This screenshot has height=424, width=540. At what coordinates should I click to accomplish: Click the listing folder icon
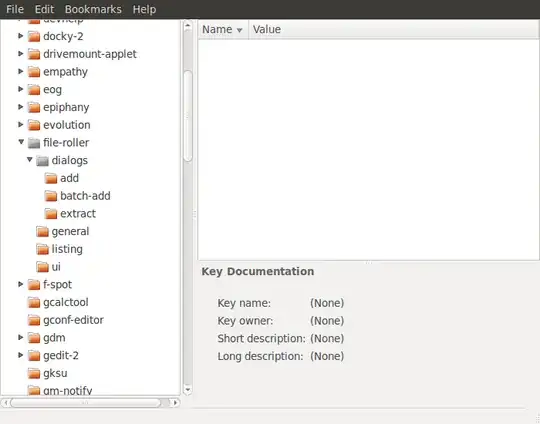[x=42, y=249]
